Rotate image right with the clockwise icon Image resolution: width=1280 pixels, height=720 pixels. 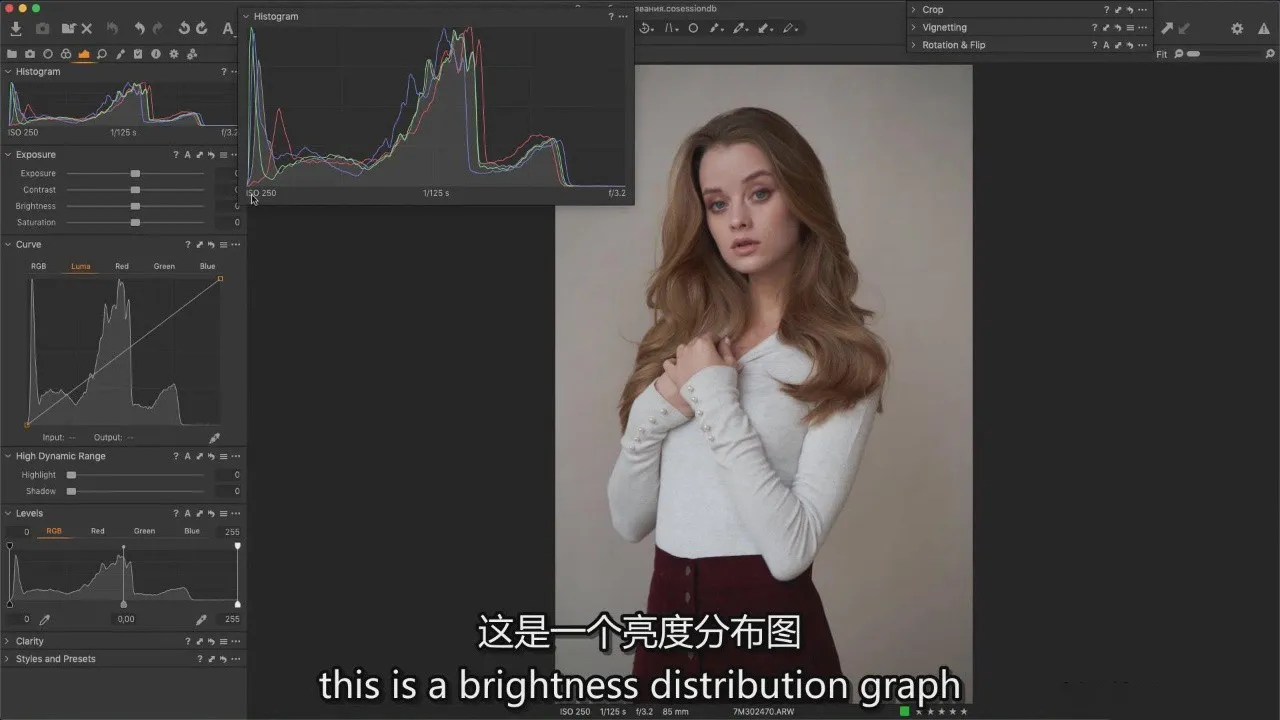(x=202, y=29)
